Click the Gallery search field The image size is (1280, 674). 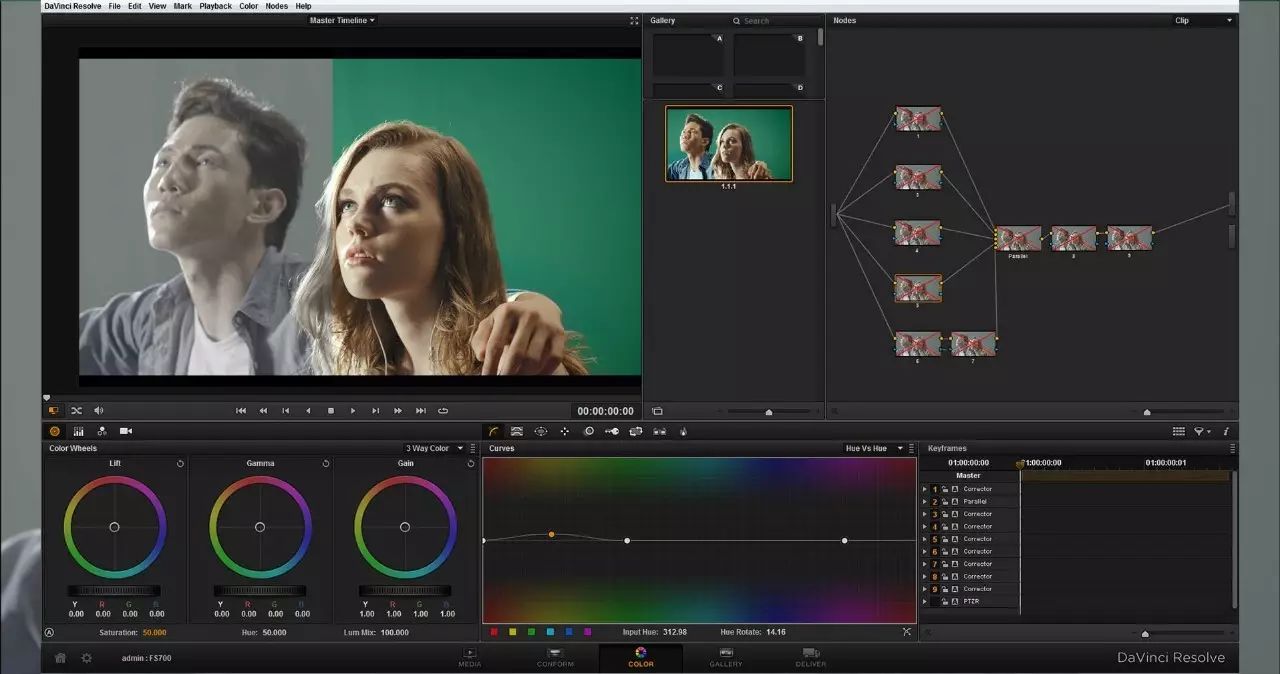pos(775,20)
